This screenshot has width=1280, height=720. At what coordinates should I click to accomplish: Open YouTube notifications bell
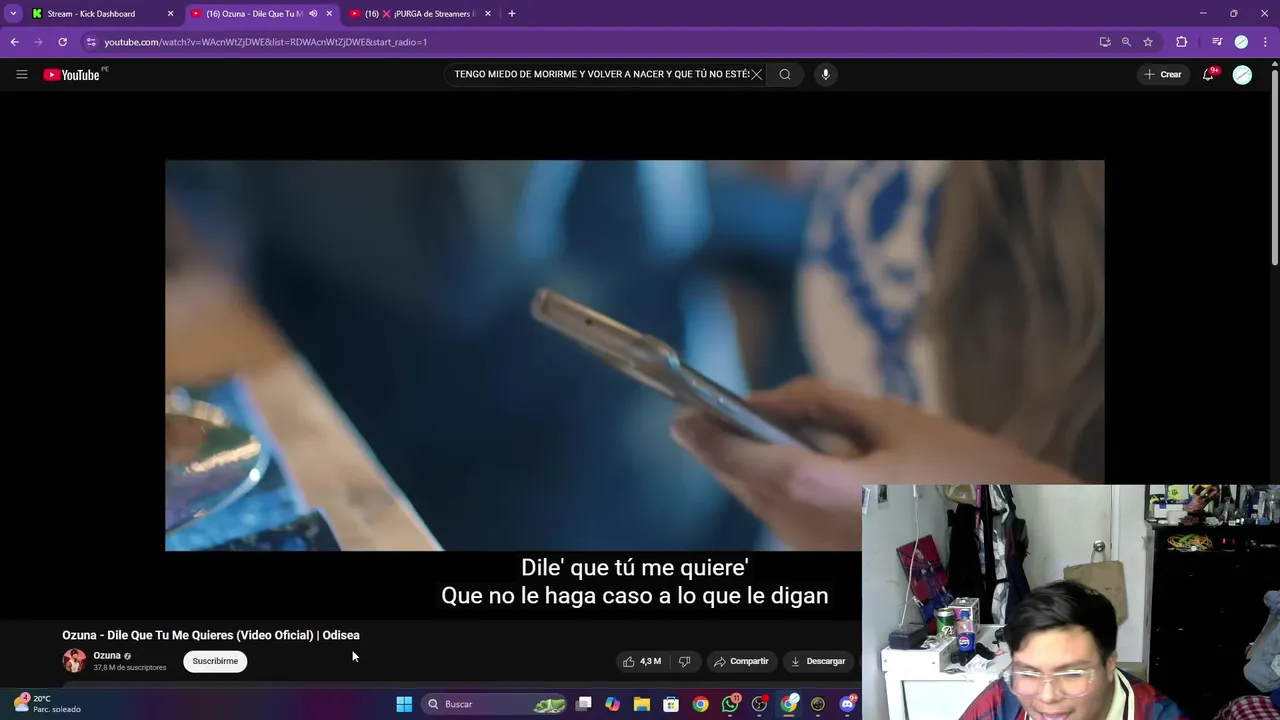point(1208,74)
